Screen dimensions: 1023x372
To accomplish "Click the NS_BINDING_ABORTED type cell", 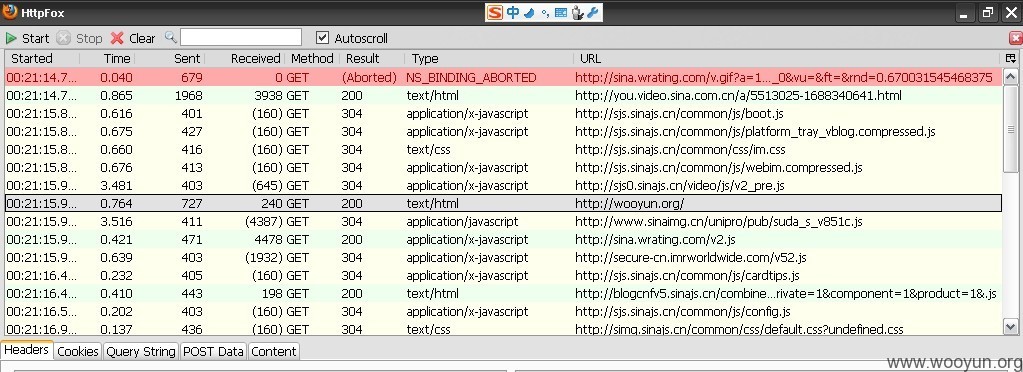I will tap(471, 77).
